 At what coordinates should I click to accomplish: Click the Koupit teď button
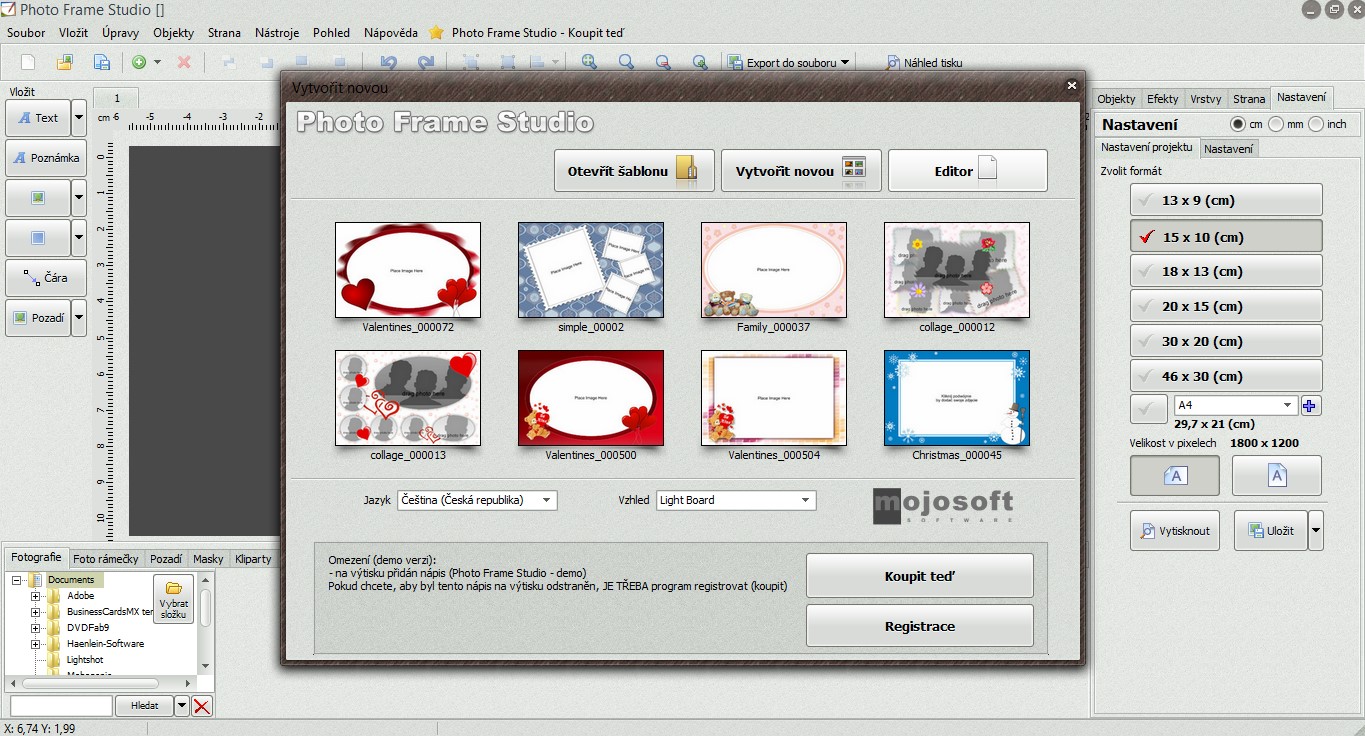(920, 576)
